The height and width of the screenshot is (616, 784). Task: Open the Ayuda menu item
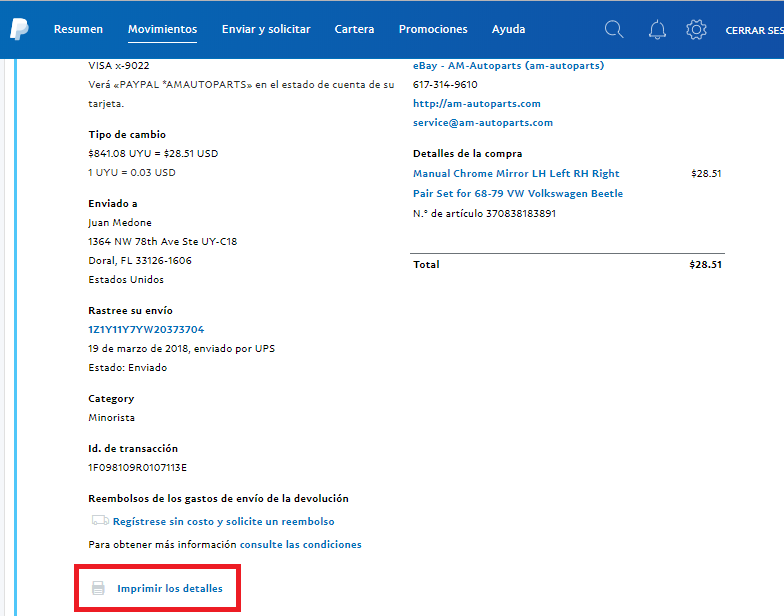[508, 29]
